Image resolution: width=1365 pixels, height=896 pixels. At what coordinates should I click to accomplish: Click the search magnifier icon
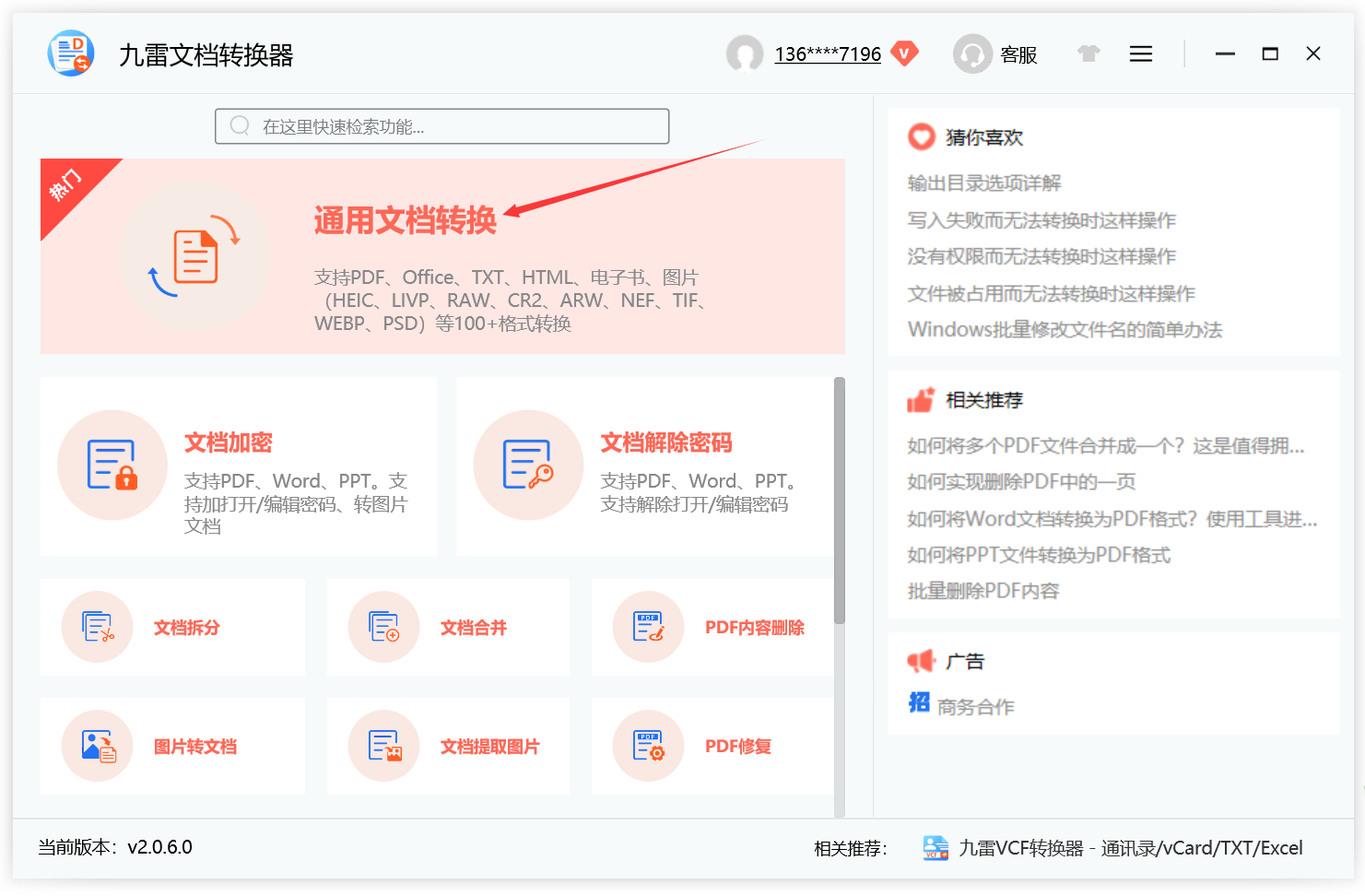[x=240, y=125]
